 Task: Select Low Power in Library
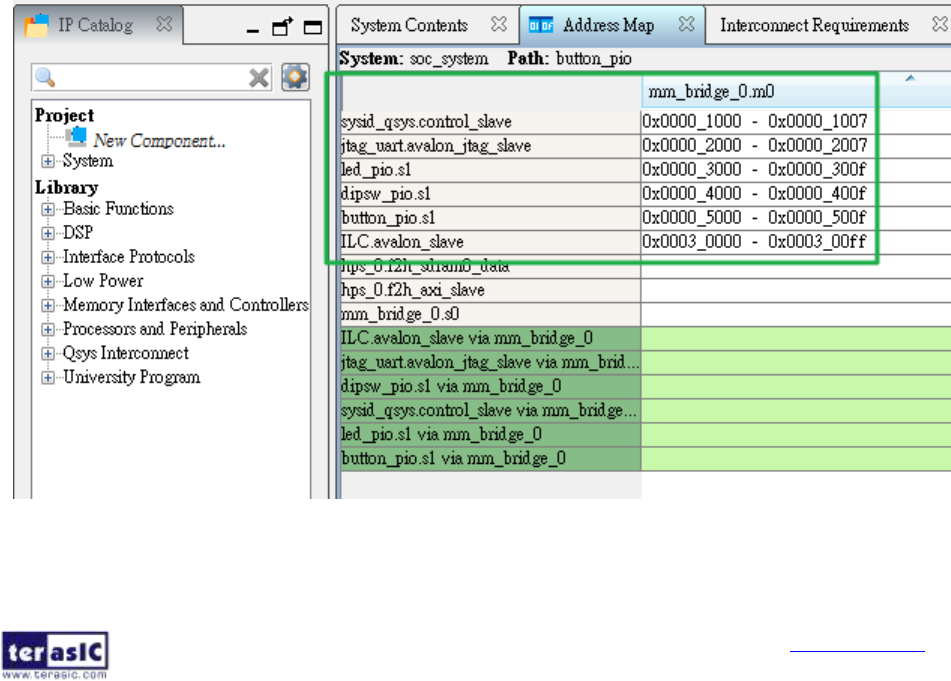tap(103, 281)
